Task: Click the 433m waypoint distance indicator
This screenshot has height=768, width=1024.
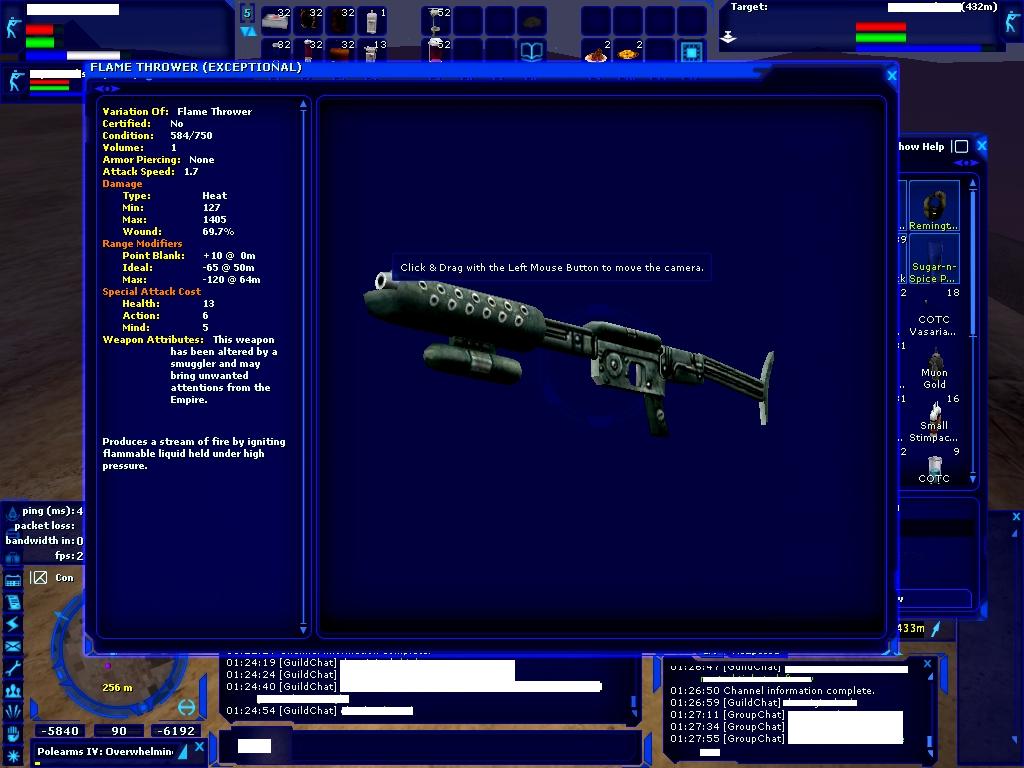Action: click(x=910, y=628)
